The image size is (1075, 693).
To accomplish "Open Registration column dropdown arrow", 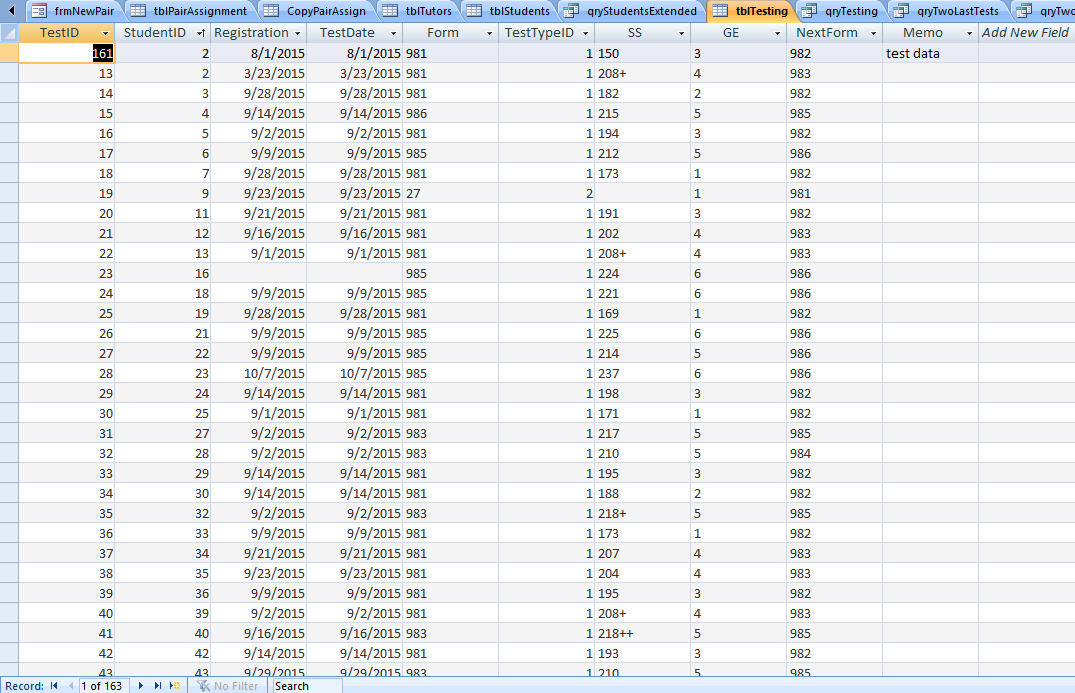I will tap(298, 33).
